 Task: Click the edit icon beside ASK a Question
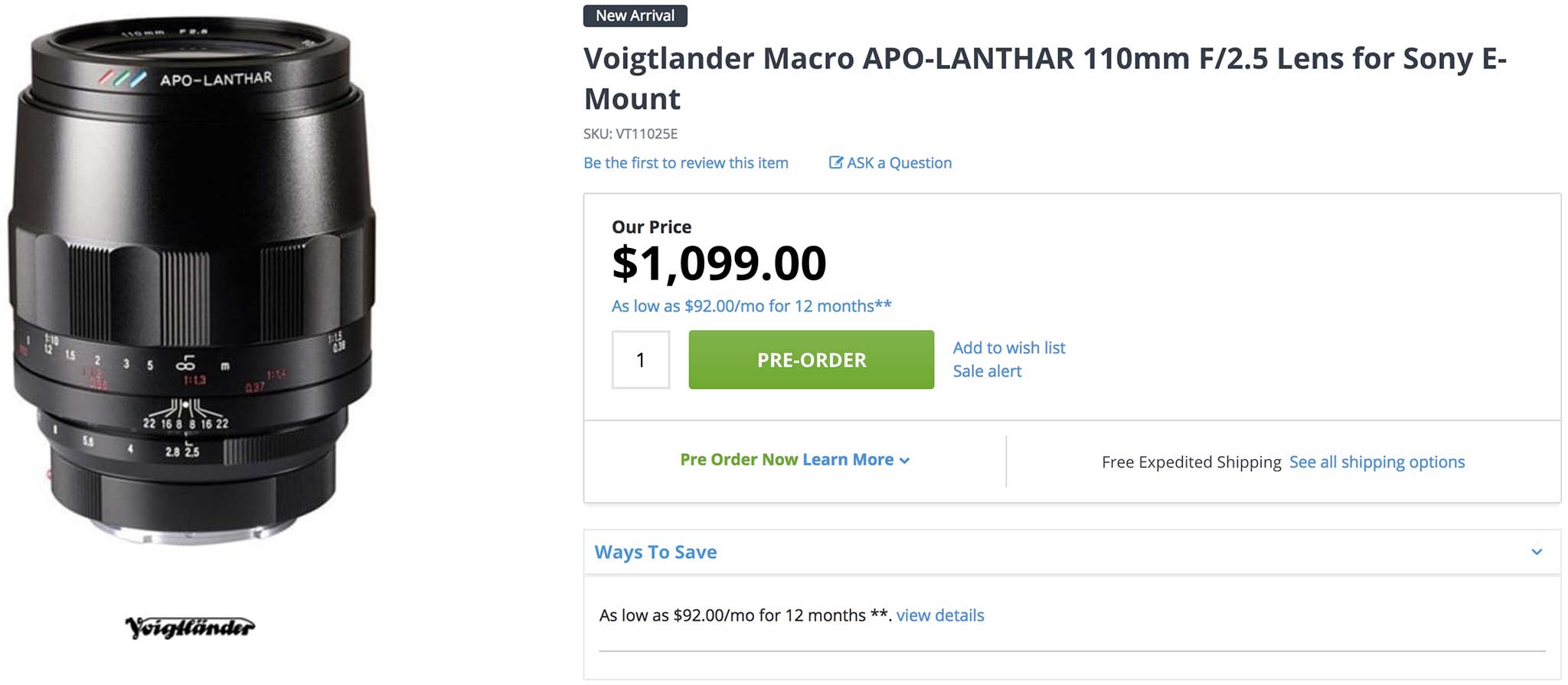836,162
